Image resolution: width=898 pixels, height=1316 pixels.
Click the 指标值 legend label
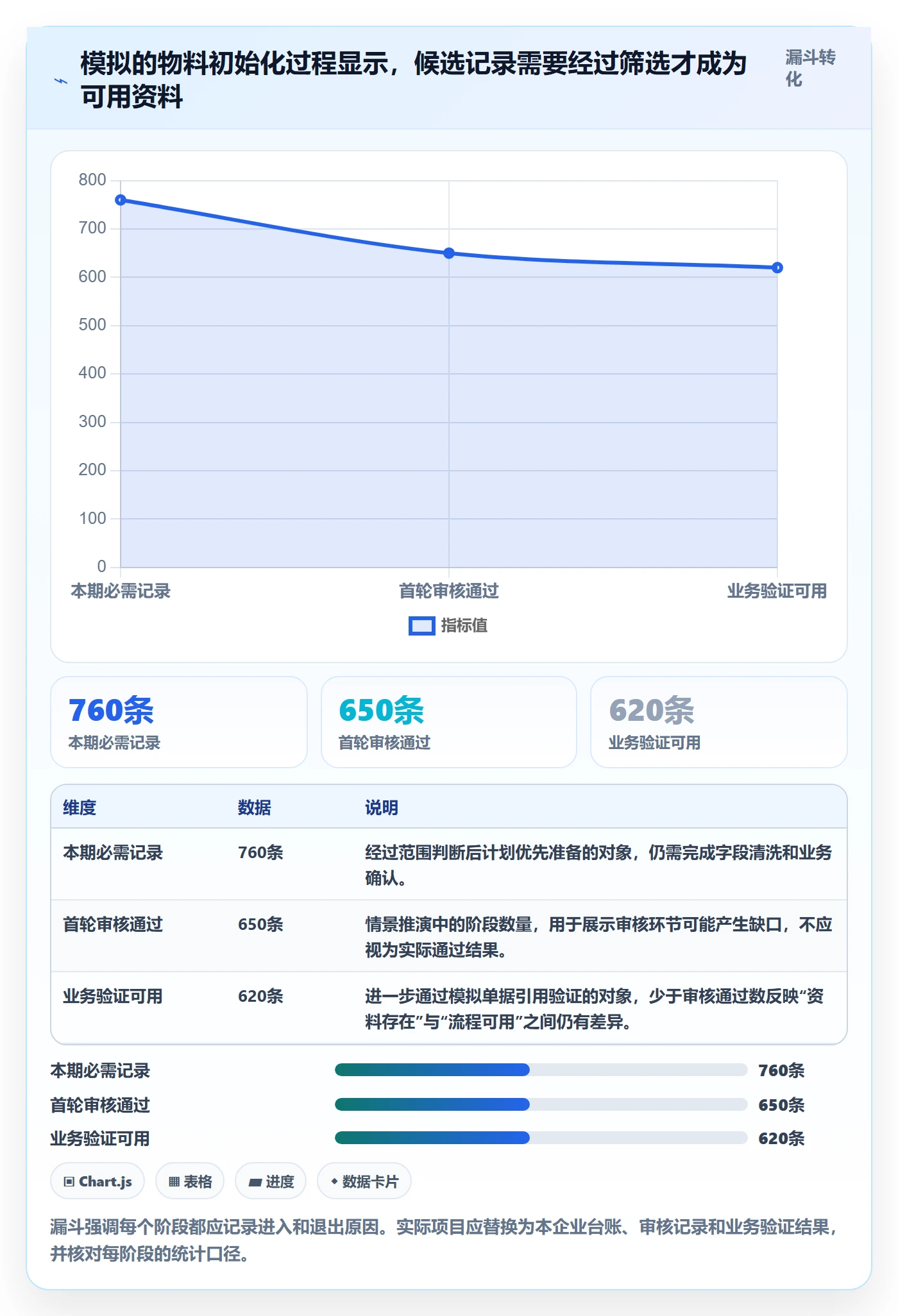point(464,626)
